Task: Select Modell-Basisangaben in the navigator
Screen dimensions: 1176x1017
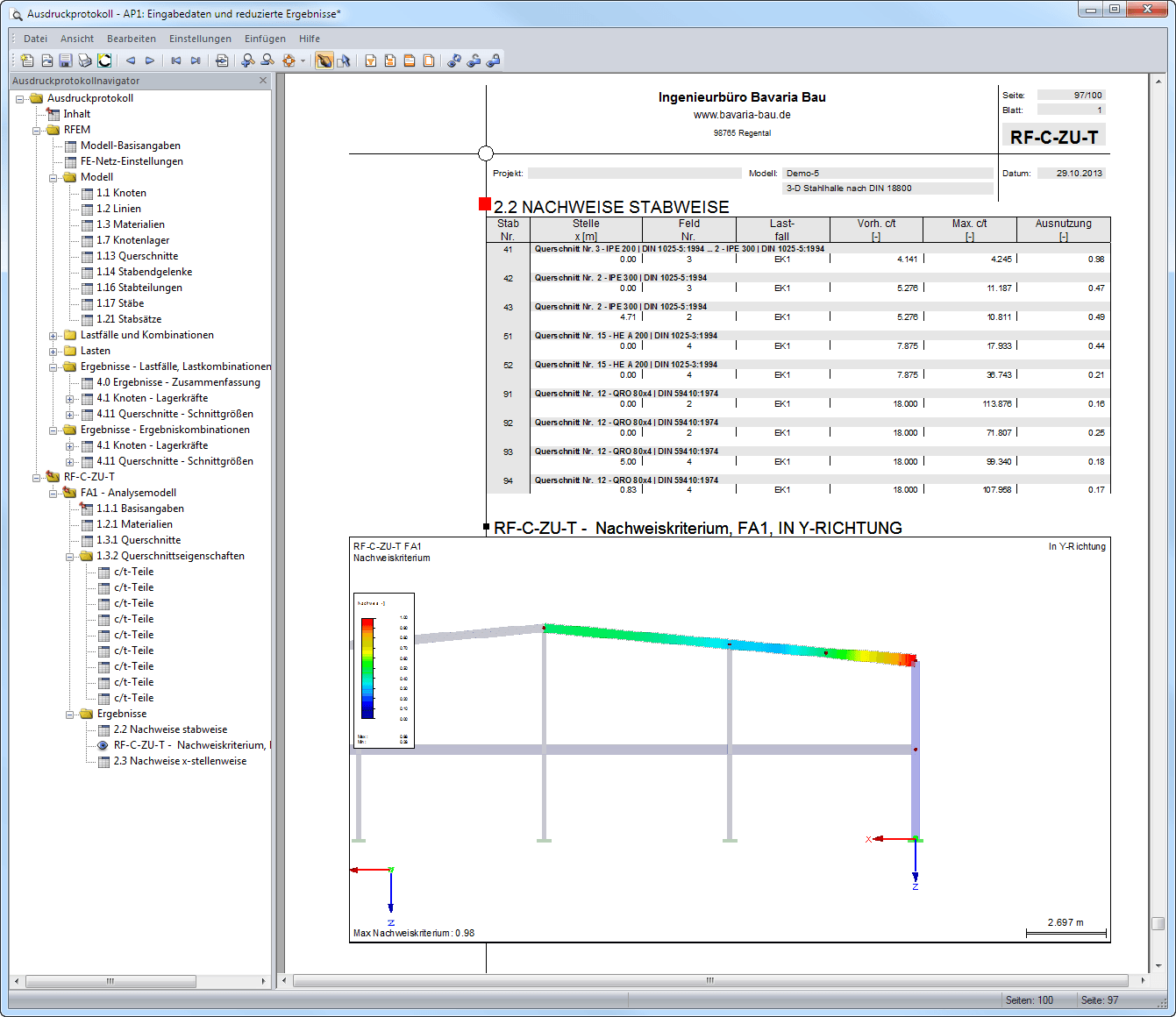Action: (130, 146)
